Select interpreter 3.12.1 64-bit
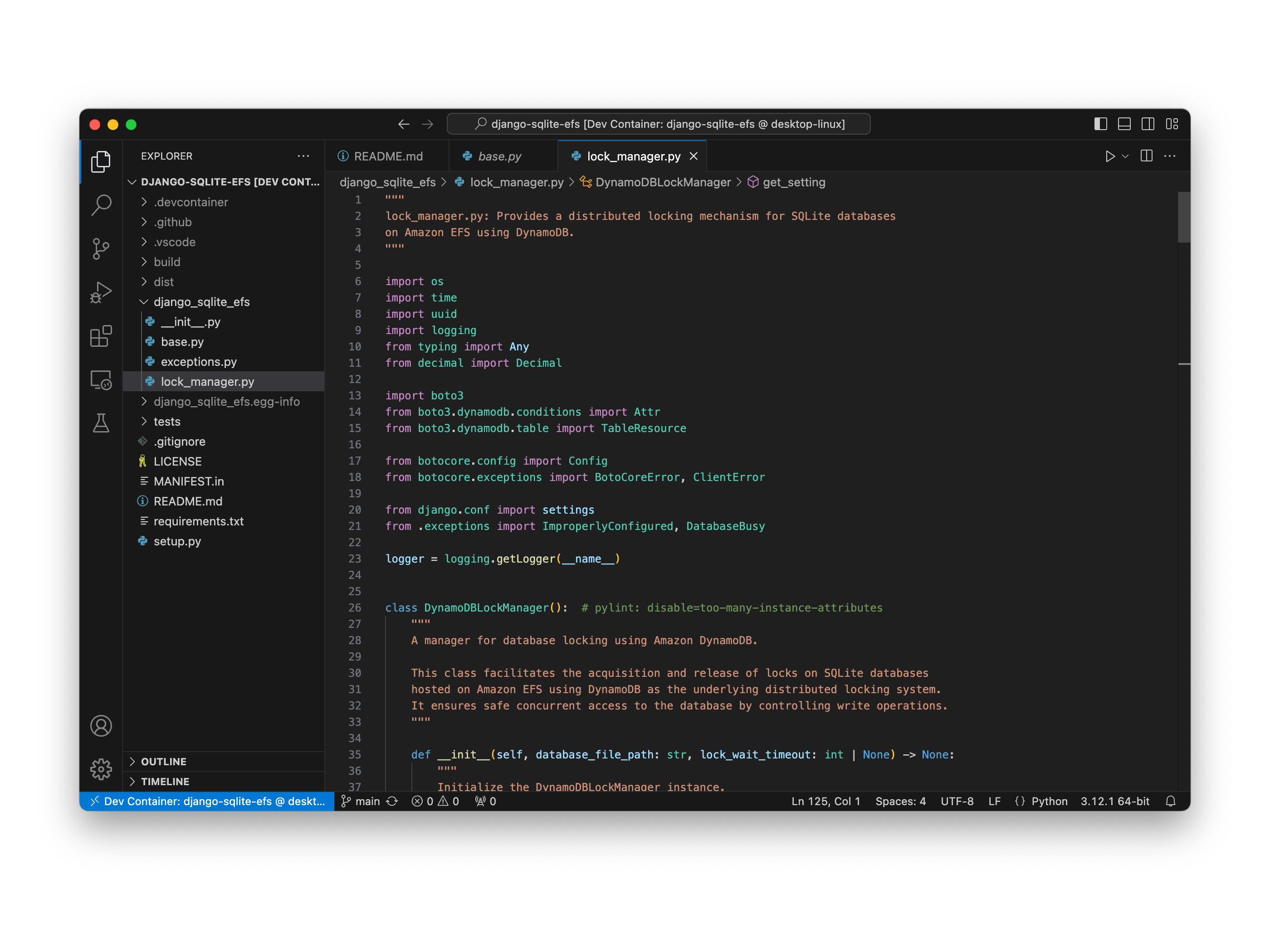Image resolution: width=1270 pixels, height=952 pixels. [x=1115, y=801]
